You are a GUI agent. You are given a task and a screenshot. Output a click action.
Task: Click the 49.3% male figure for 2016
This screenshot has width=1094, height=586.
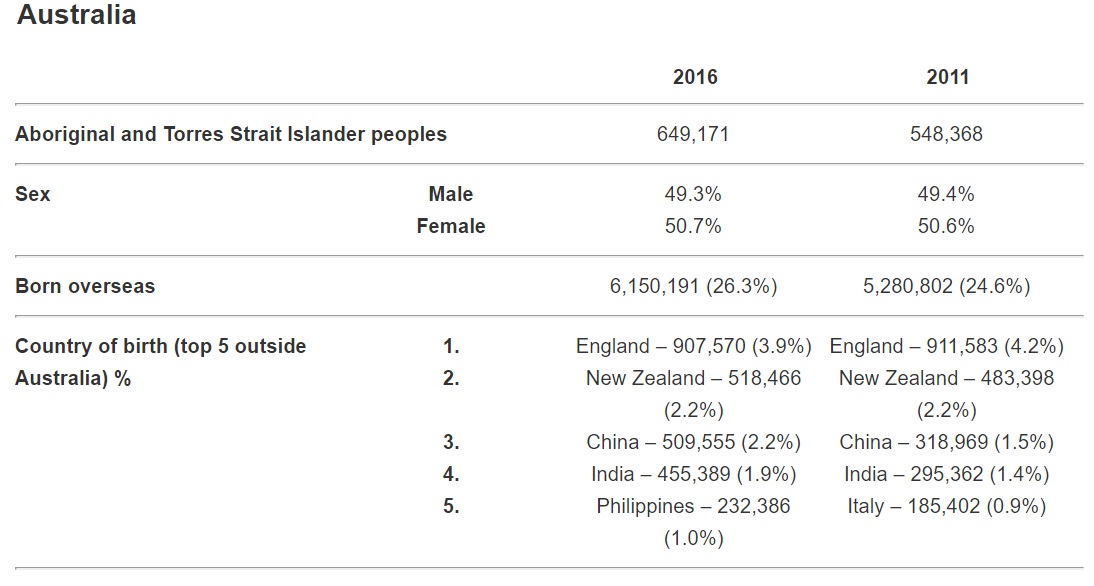tap(693, 194)
